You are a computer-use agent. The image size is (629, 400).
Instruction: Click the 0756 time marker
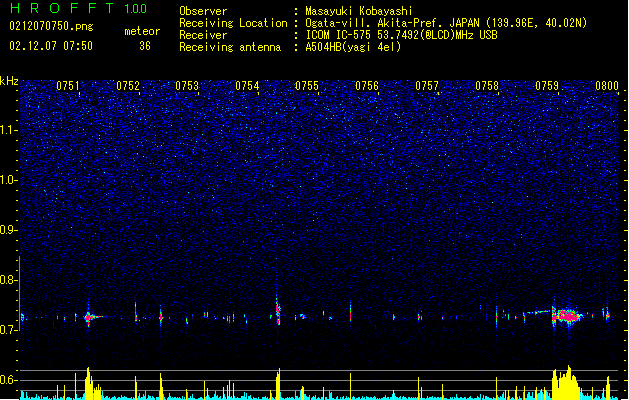click(x=367, y=86)
